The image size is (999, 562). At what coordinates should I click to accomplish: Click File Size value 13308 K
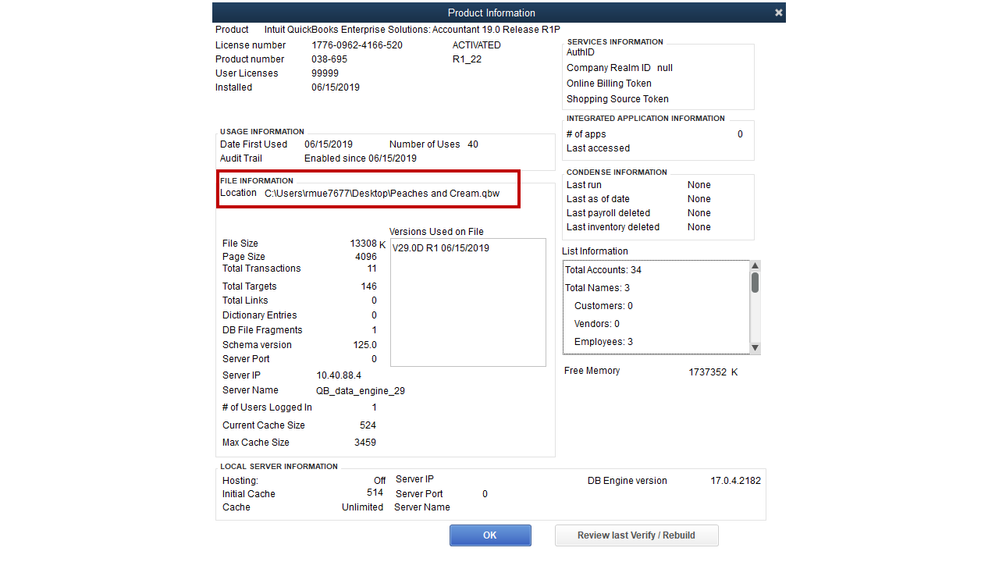pos(368,243)
